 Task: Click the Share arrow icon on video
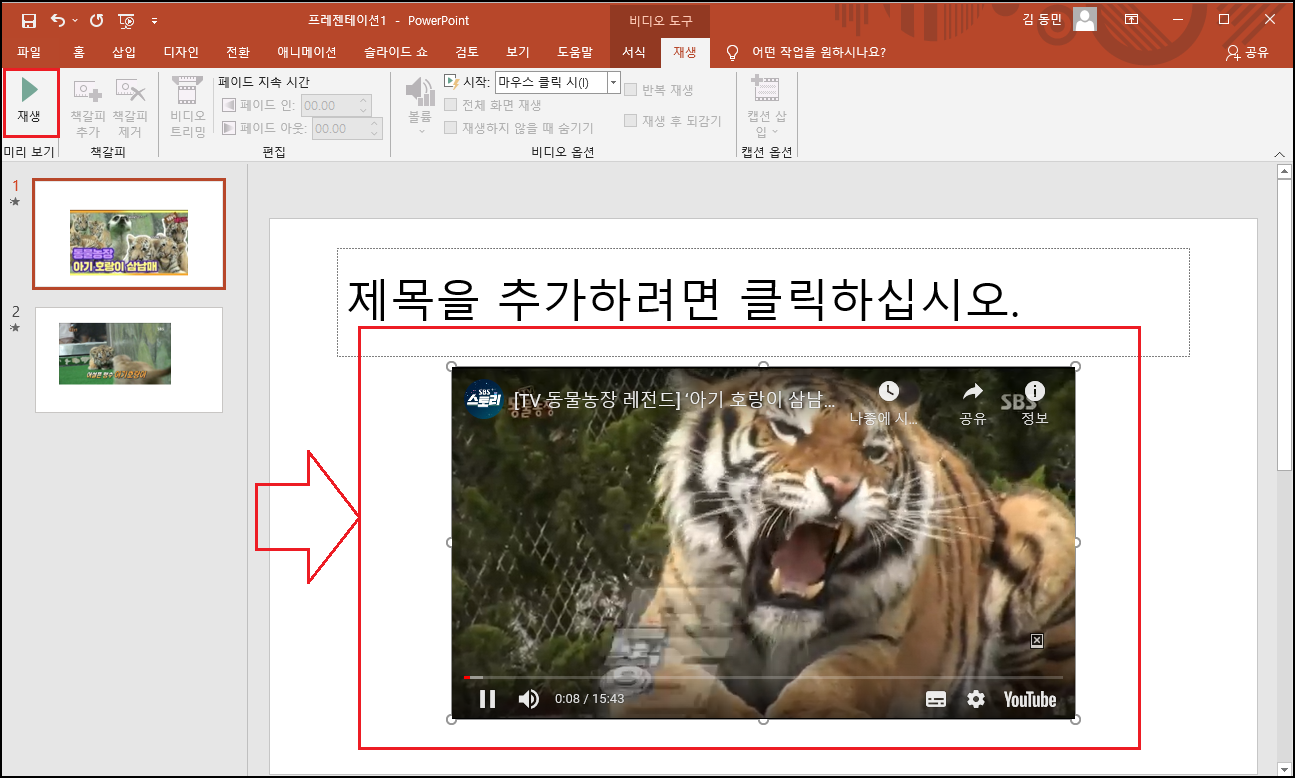tap(972, 391)
